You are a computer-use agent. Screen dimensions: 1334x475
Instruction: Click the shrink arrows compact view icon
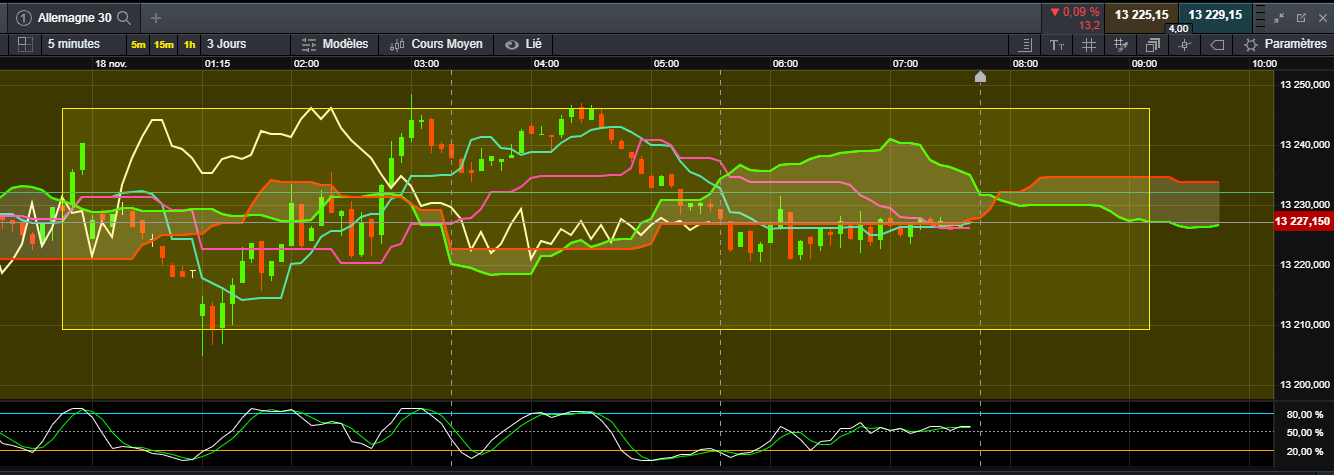click(1279, 17)
